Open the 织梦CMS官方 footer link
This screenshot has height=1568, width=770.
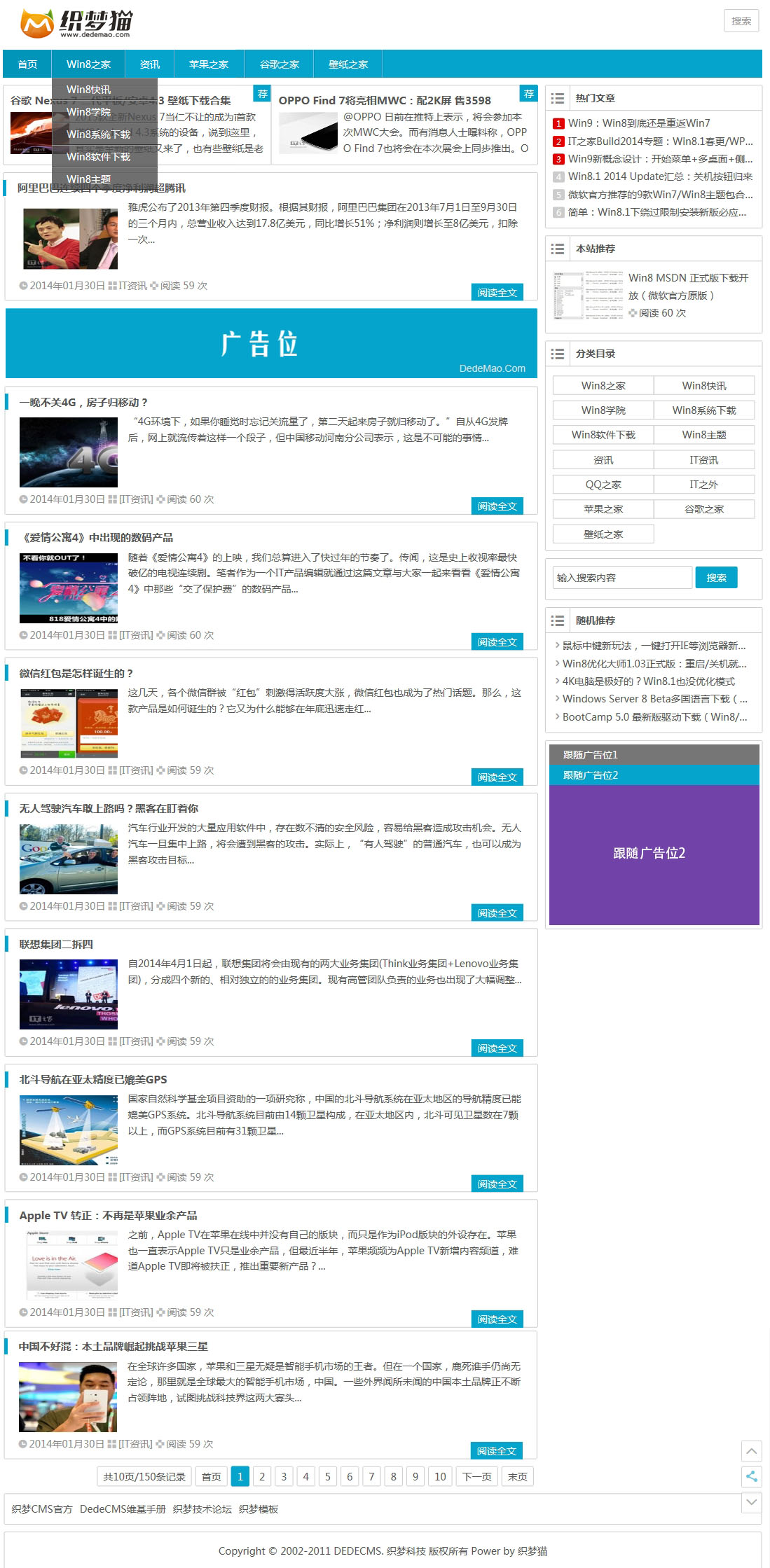click(x=42, y=1509)
